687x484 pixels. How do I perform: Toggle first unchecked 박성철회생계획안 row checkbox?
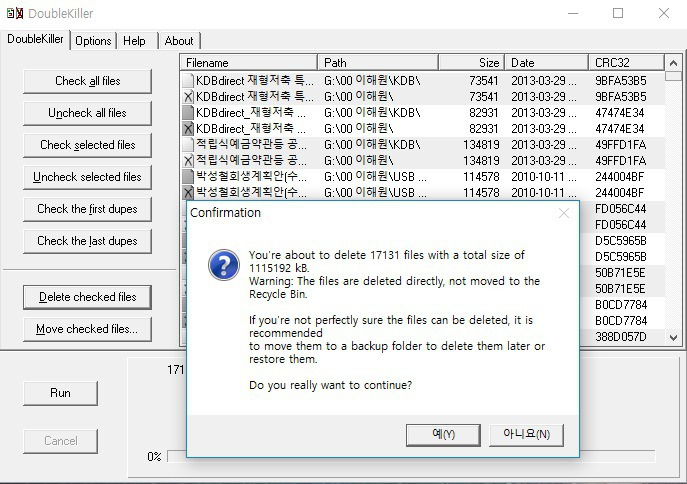pyautogui.click(x=188, y=177)
